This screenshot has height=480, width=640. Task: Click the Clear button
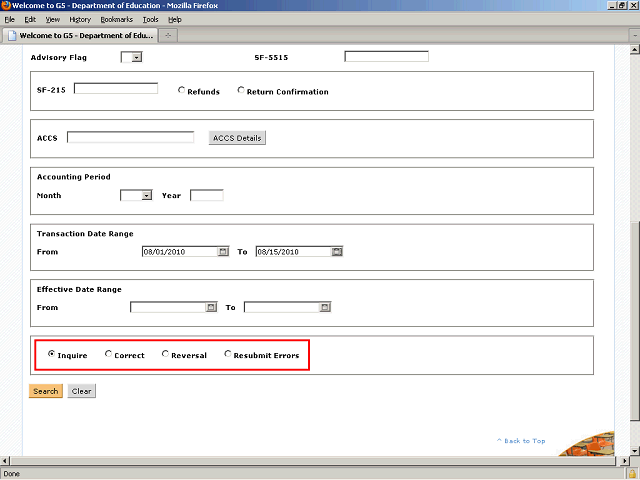pyautogui.click(x=82, y=391)
